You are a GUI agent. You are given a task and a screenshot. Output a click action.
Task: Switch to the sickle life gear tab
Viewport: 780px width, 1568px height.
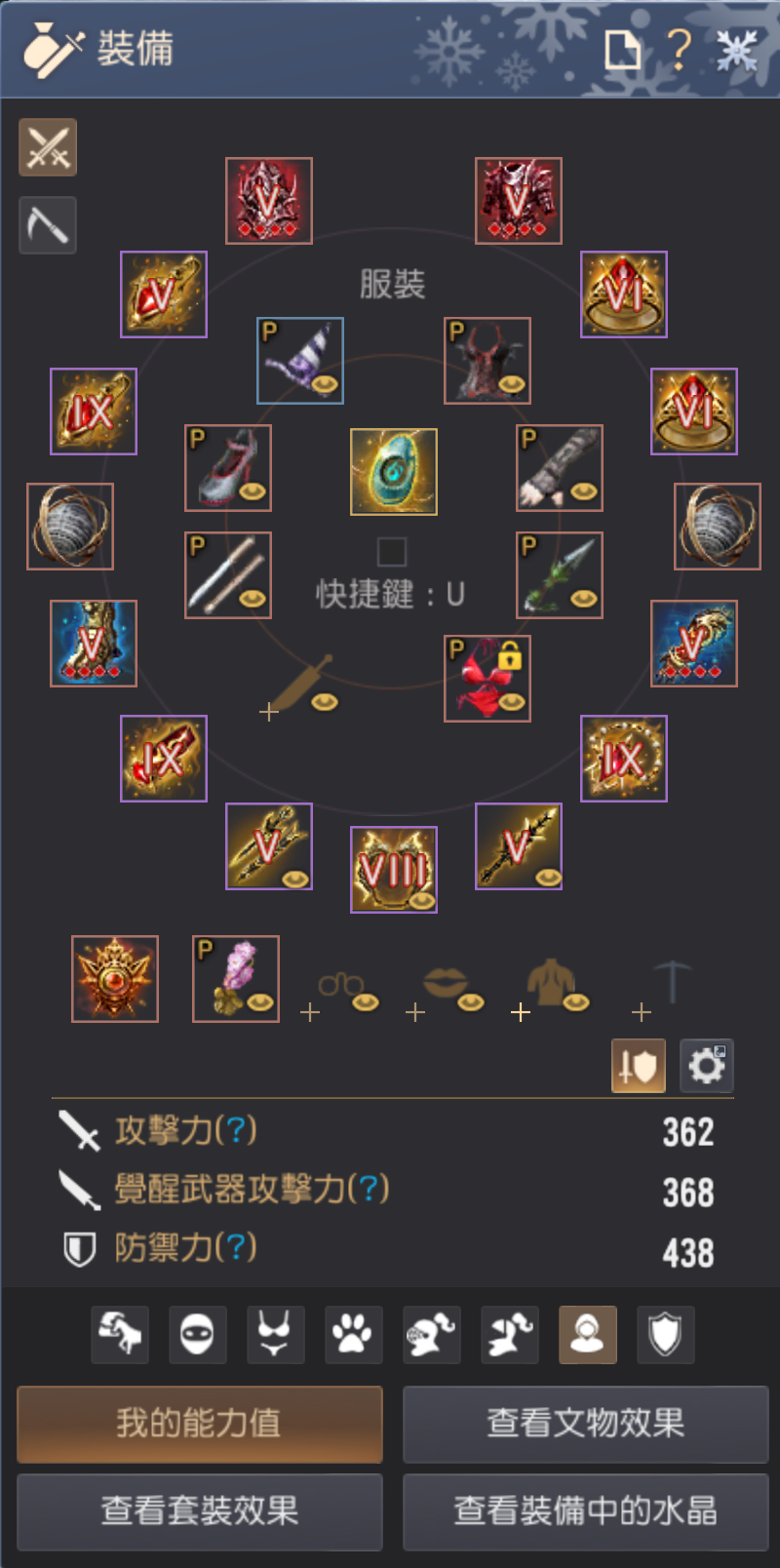tap(48, 225)
